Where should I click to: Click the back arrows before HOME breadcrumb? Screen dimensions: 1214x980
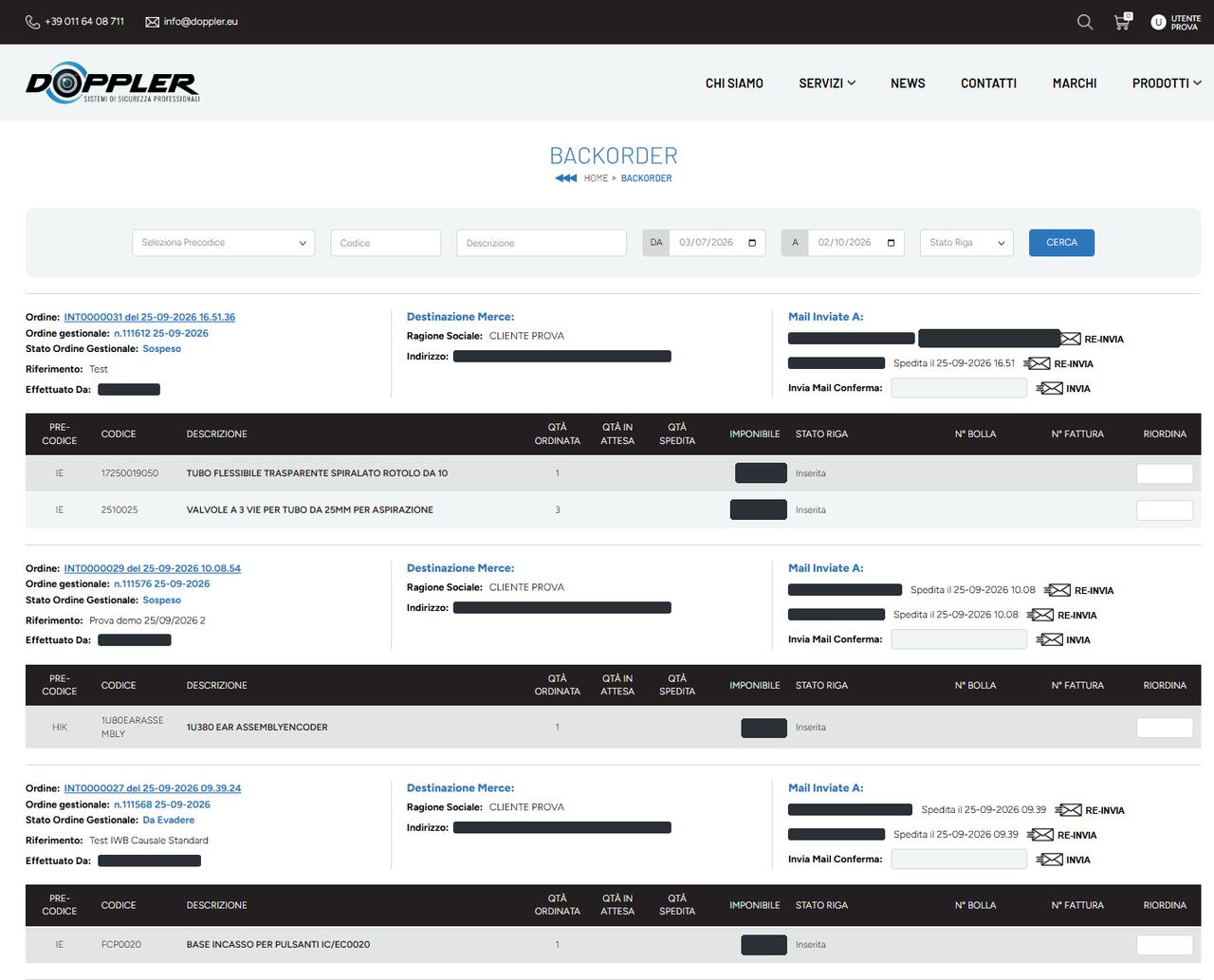566,178
